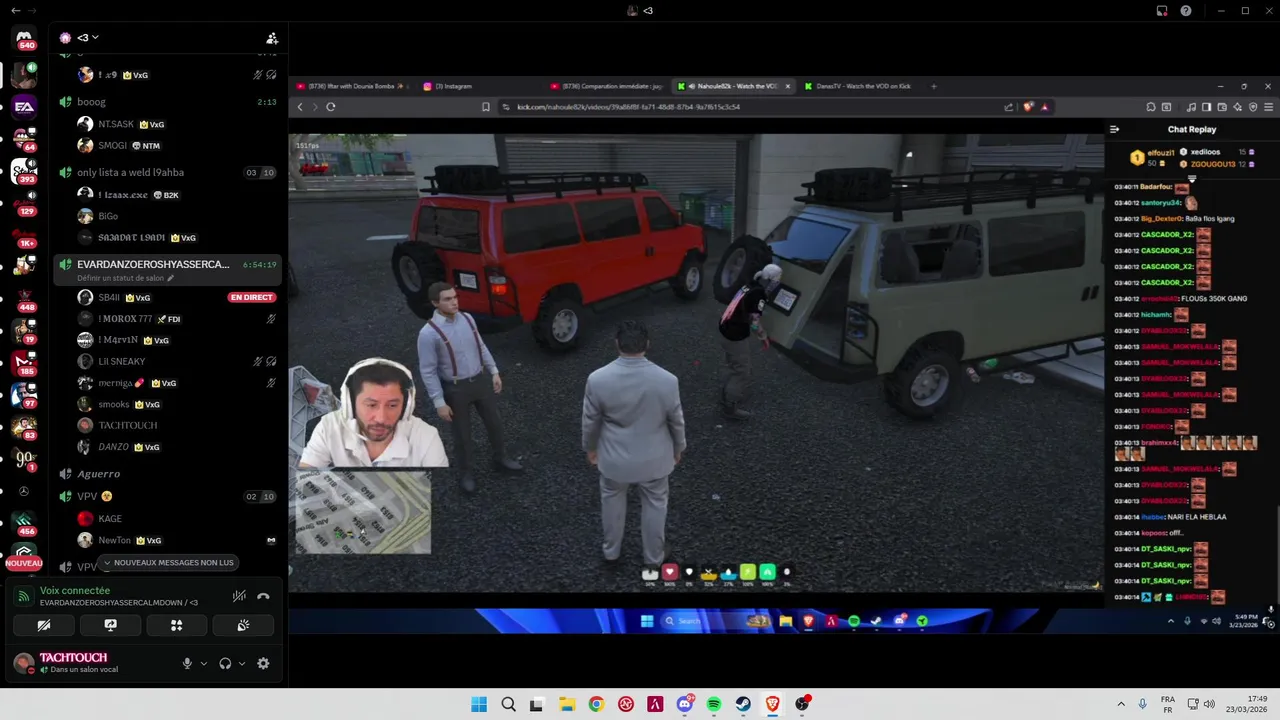Open Discord inbox icon in title bar

point(1162,11)
